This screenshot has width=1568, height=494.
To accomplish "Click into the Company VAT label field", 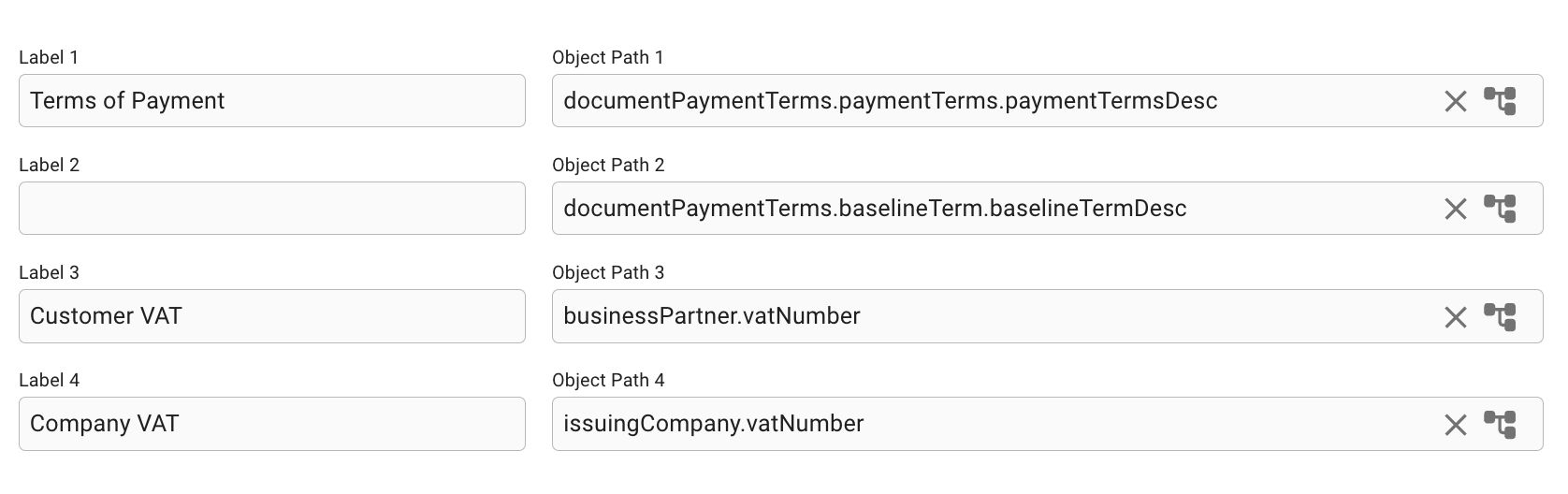I will click(x=271, y=424).
